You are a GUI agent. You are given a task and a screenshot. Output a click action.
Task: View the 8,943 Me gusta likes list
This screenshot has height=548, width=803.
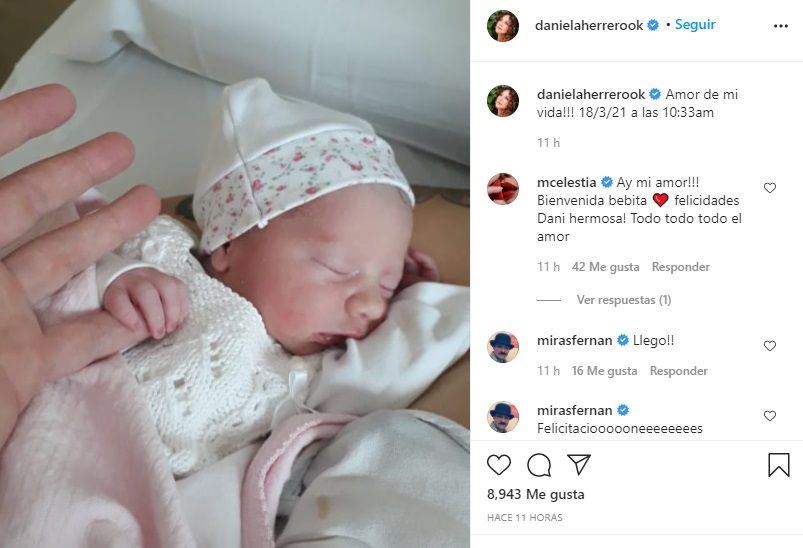pyautogui.click(x=536, y=494)
